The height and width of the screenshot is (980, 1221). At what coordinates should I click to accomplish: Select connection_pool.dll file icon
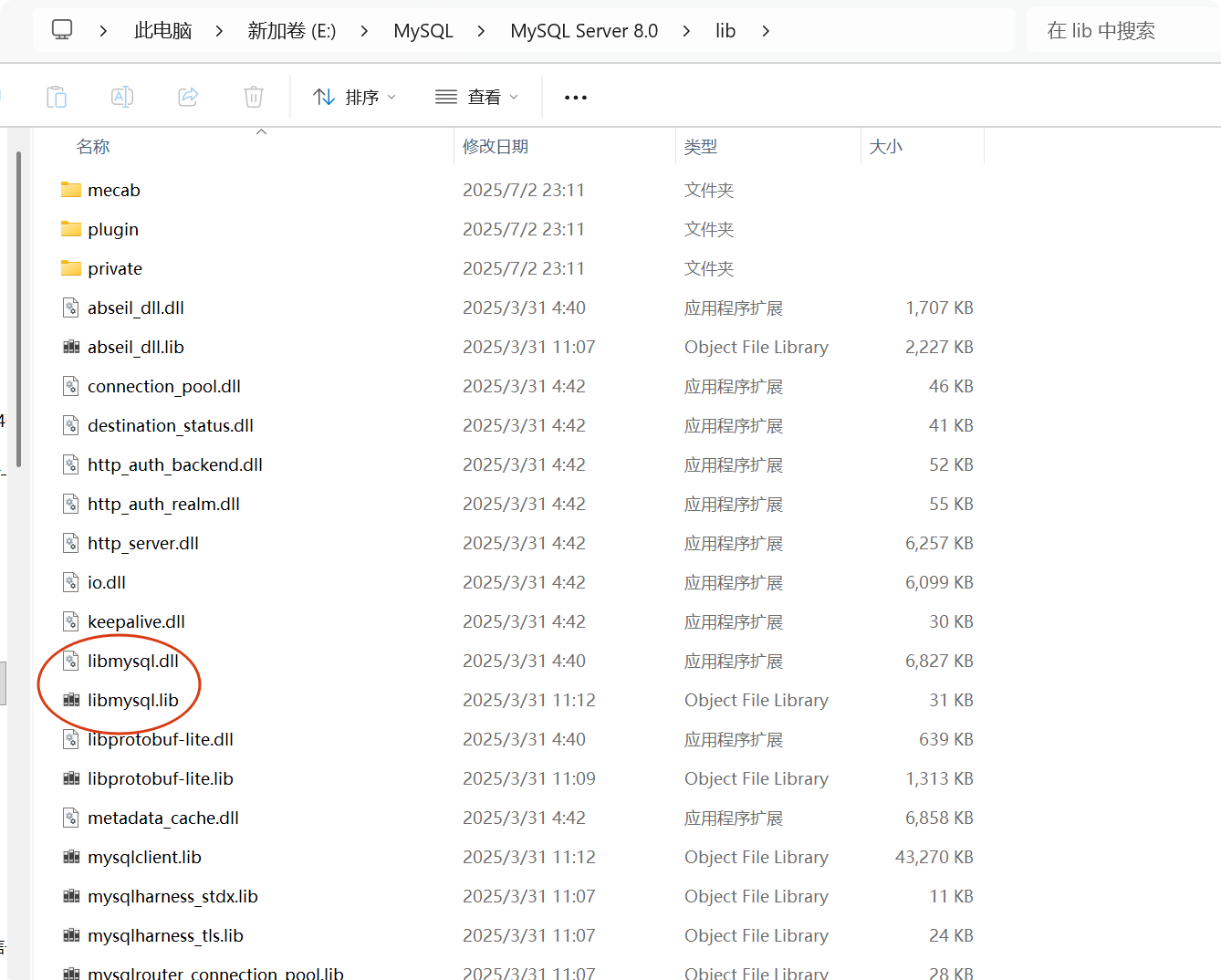(71, 386)
